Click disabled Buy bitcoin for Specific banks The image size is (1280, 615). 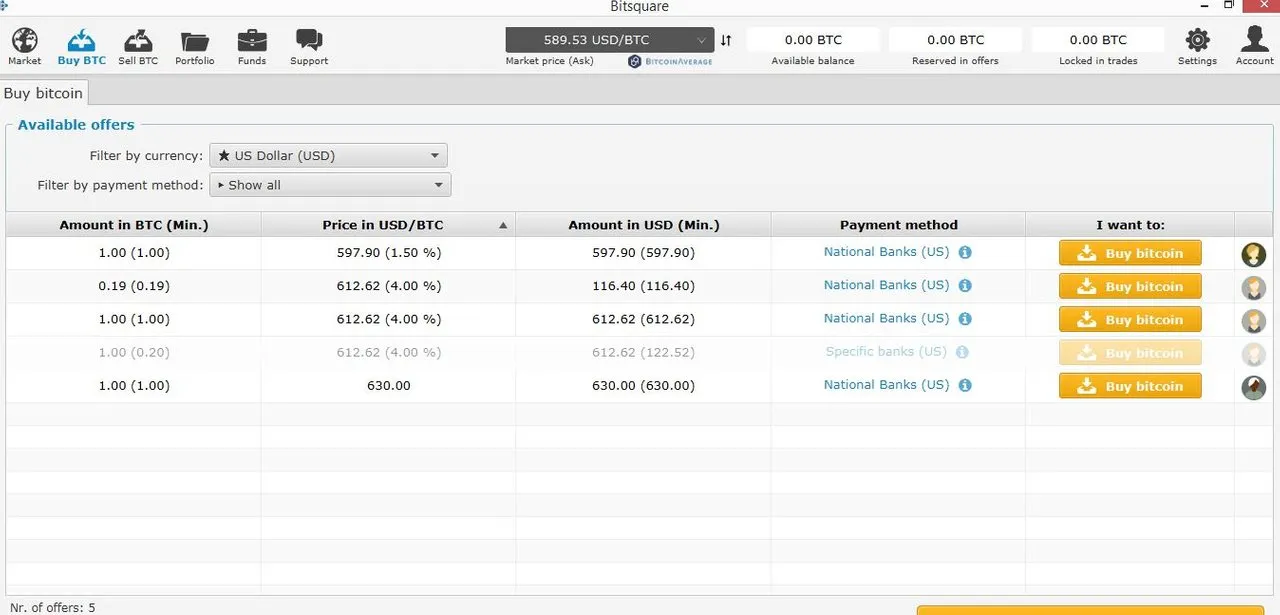point(1130,353)
